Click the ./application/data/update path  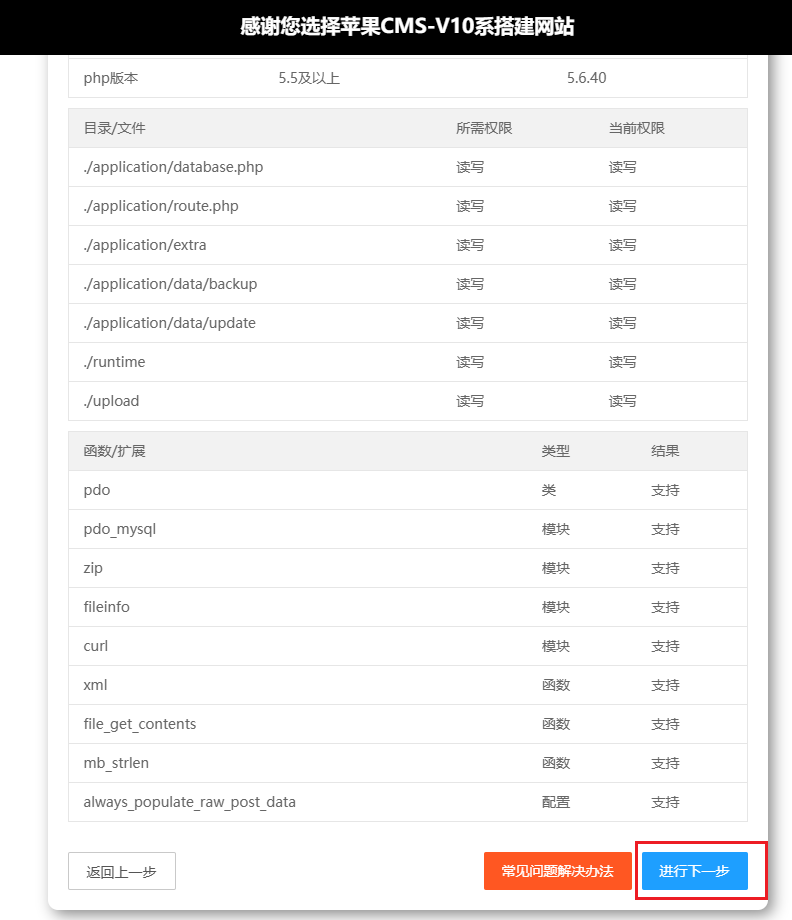tap(170, 323)
